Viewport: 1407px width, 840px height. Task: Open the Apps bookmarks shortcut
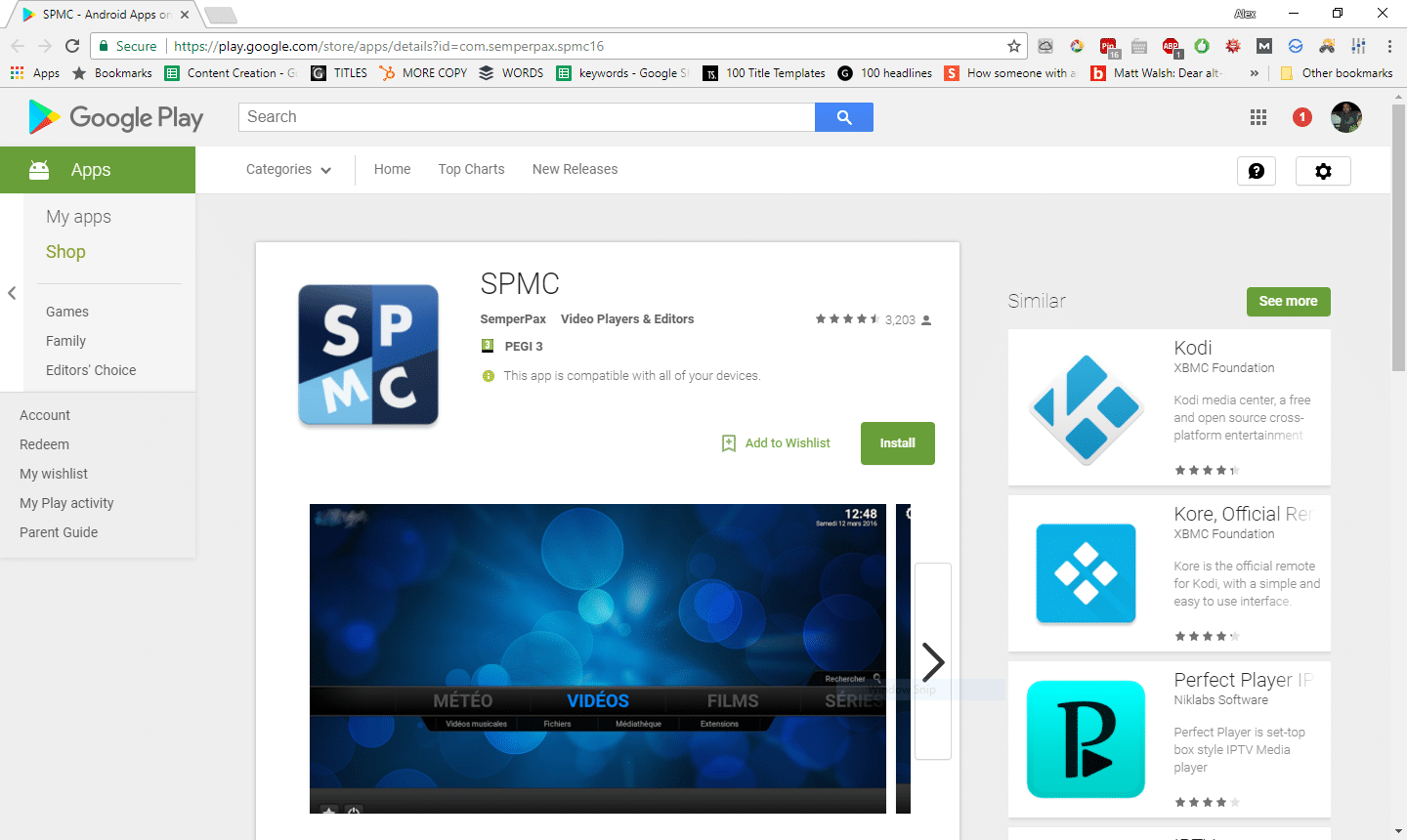[x=35, y=73]
